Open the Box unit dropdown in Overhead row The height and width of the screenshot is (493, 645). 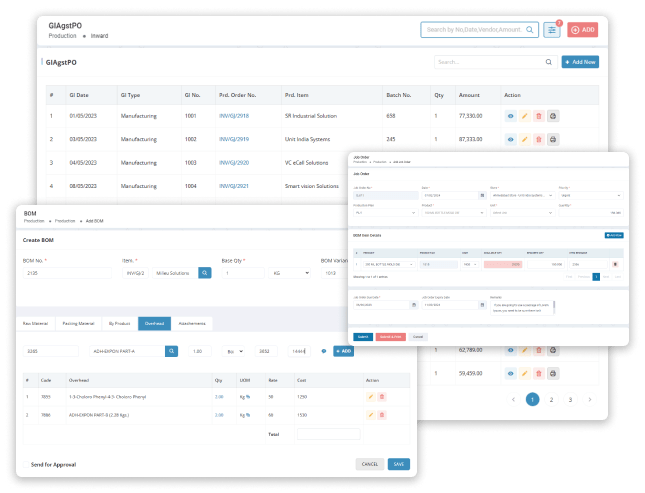[234, 351]
